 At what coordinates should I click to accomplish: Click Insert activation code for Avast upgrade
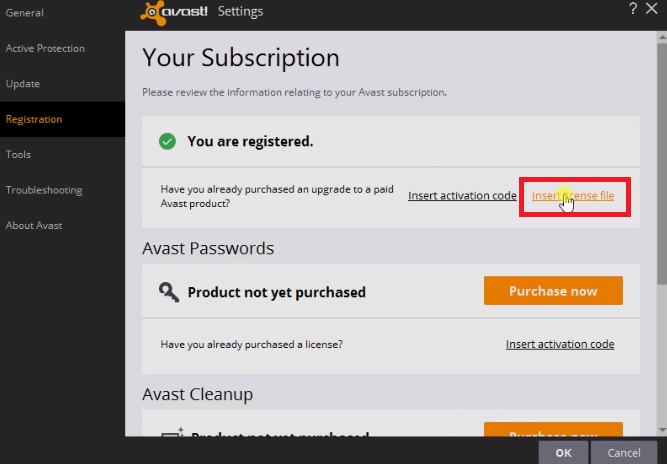click(462, 196)
